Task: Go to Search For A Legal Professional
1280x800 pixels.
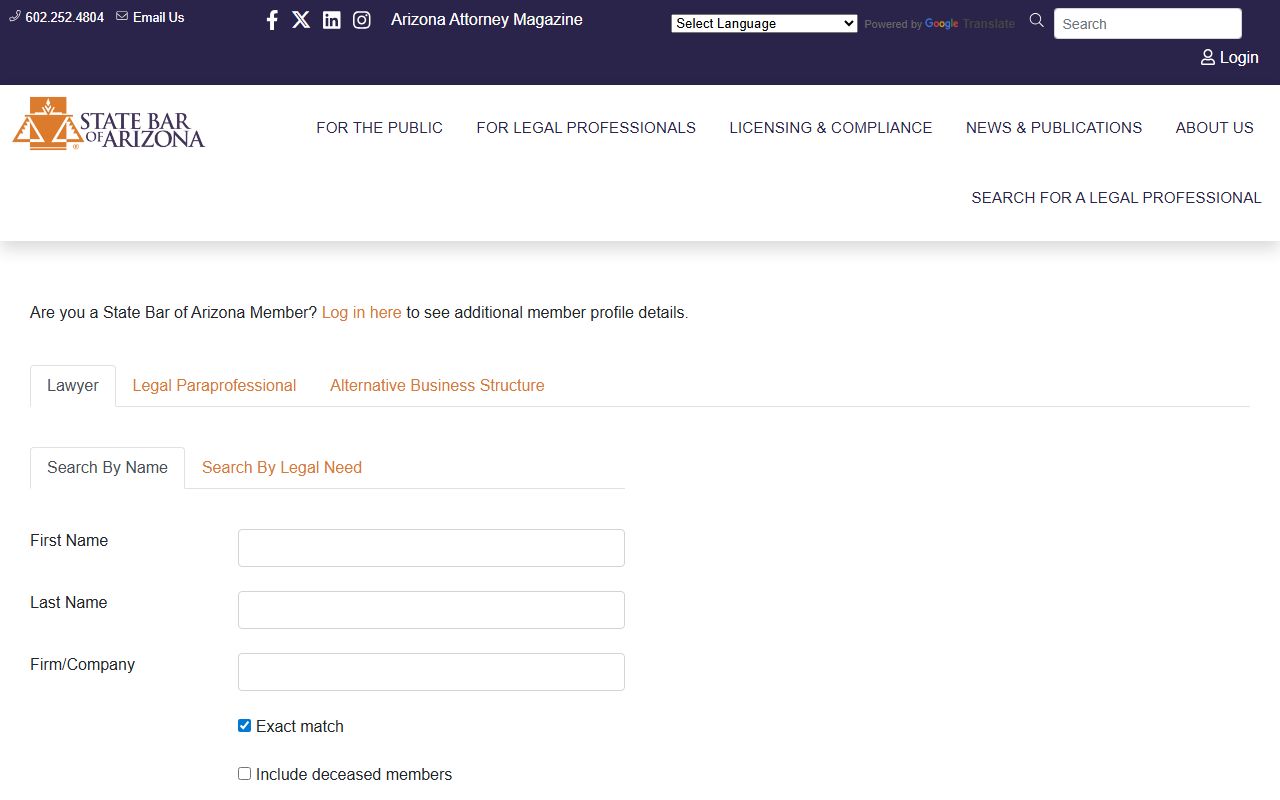Action: [1116, 198]
